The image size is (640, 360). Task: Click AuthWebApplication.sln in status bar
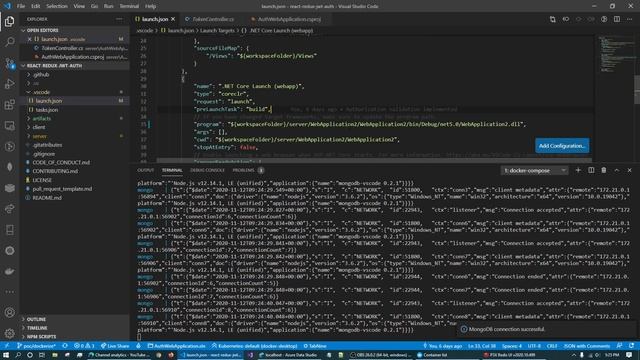pos(176,346)
